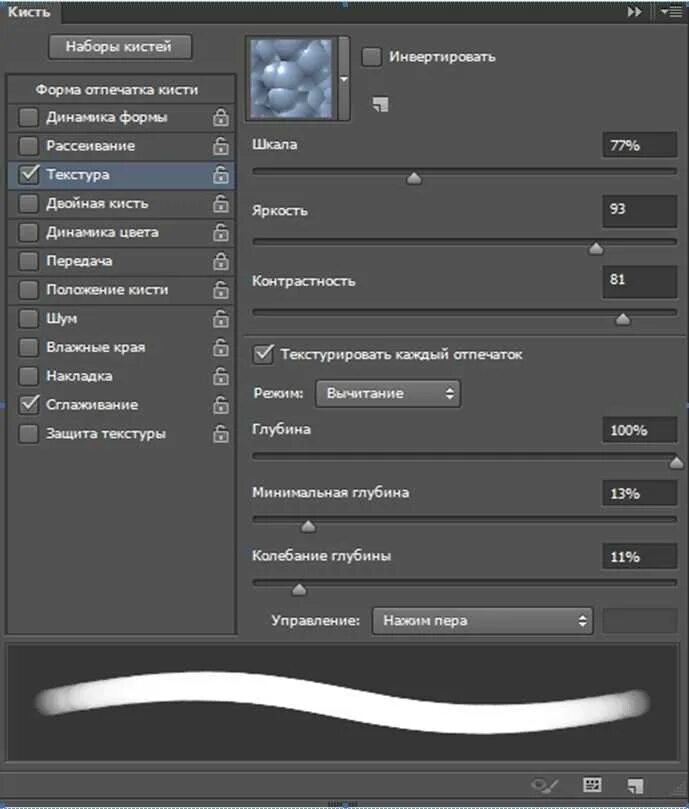Select the Динамика цвета row label

102,233
